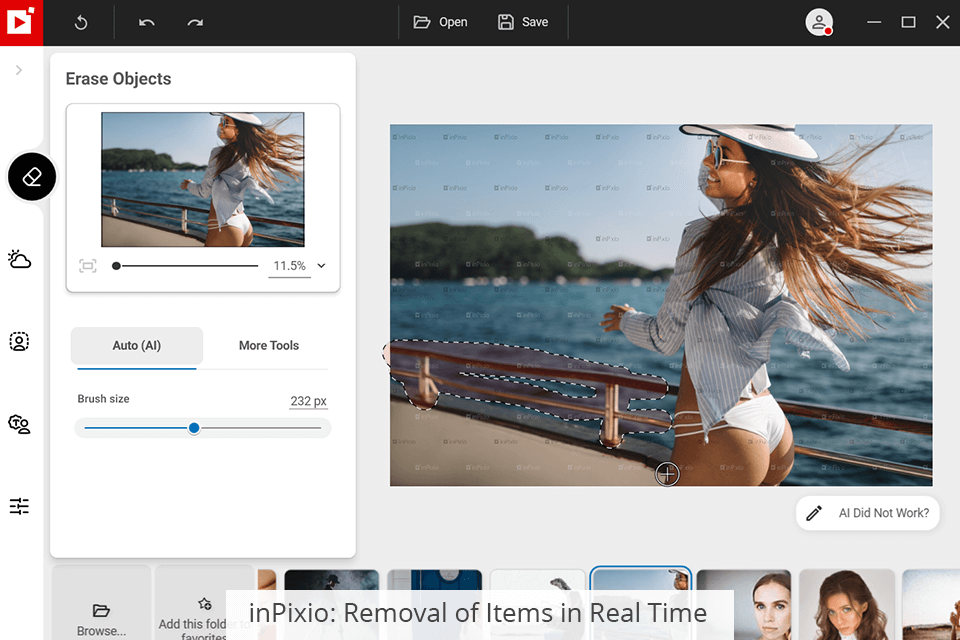Save the current image
Viewport: 960px width, 640px height.
[x=523, y=22]
